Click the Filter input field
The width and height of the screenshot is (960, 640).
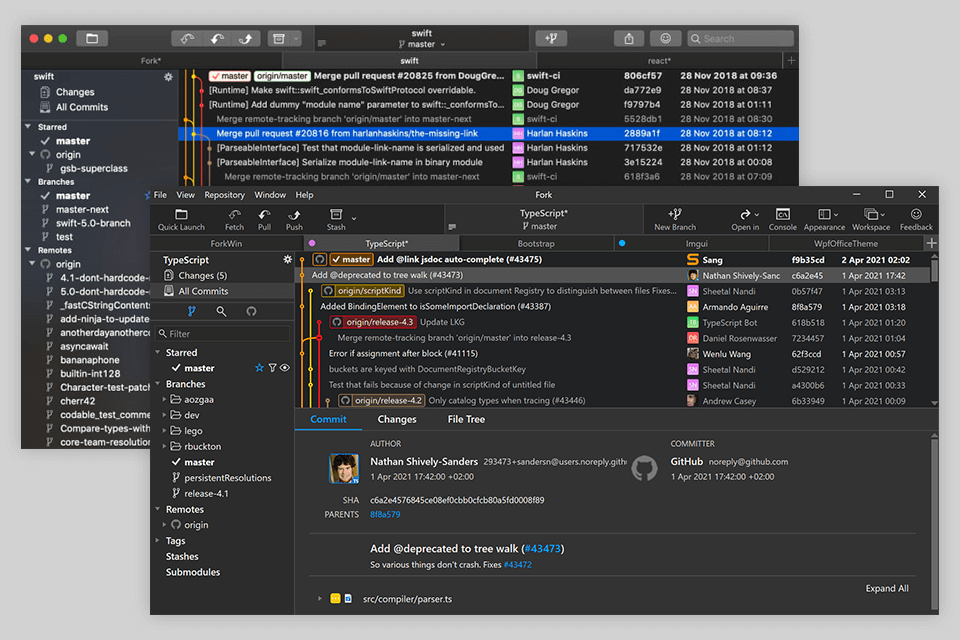(223, 334)
